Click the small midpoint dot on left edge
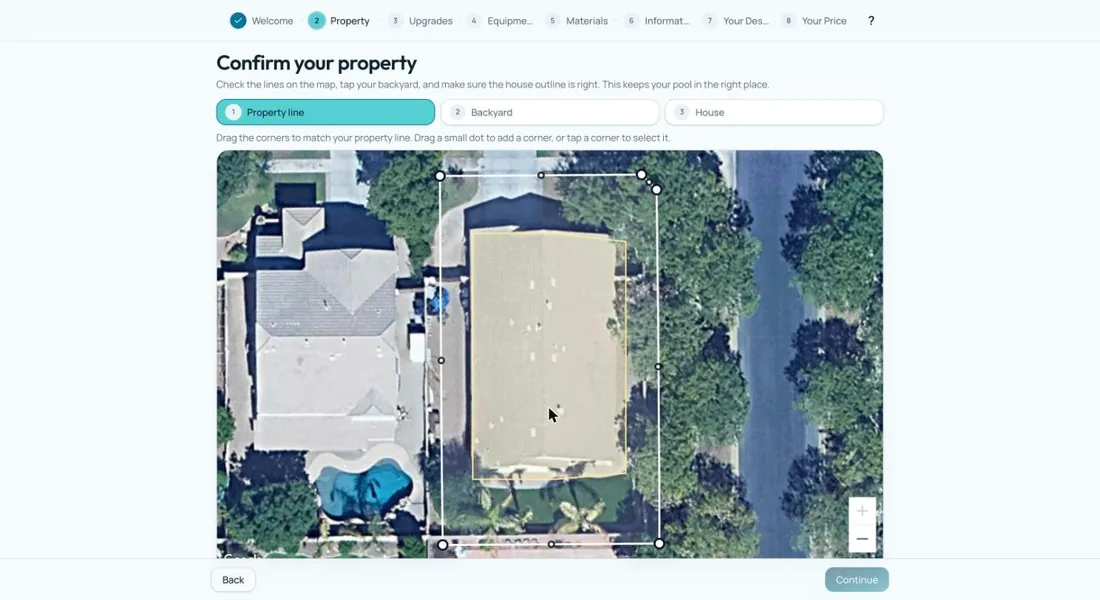Viewport: 1100px width, 600px height. (441, 361)
